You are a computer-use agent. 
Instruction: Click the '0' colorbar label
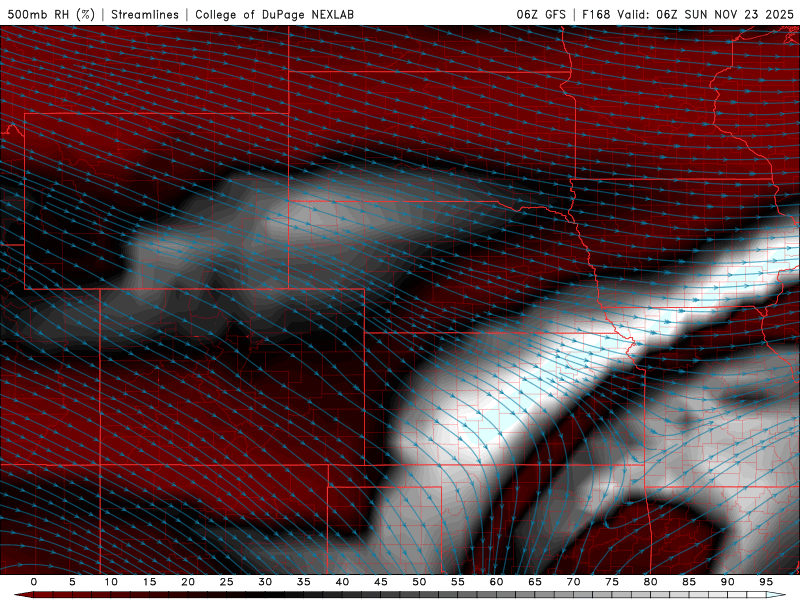[34, 582]
